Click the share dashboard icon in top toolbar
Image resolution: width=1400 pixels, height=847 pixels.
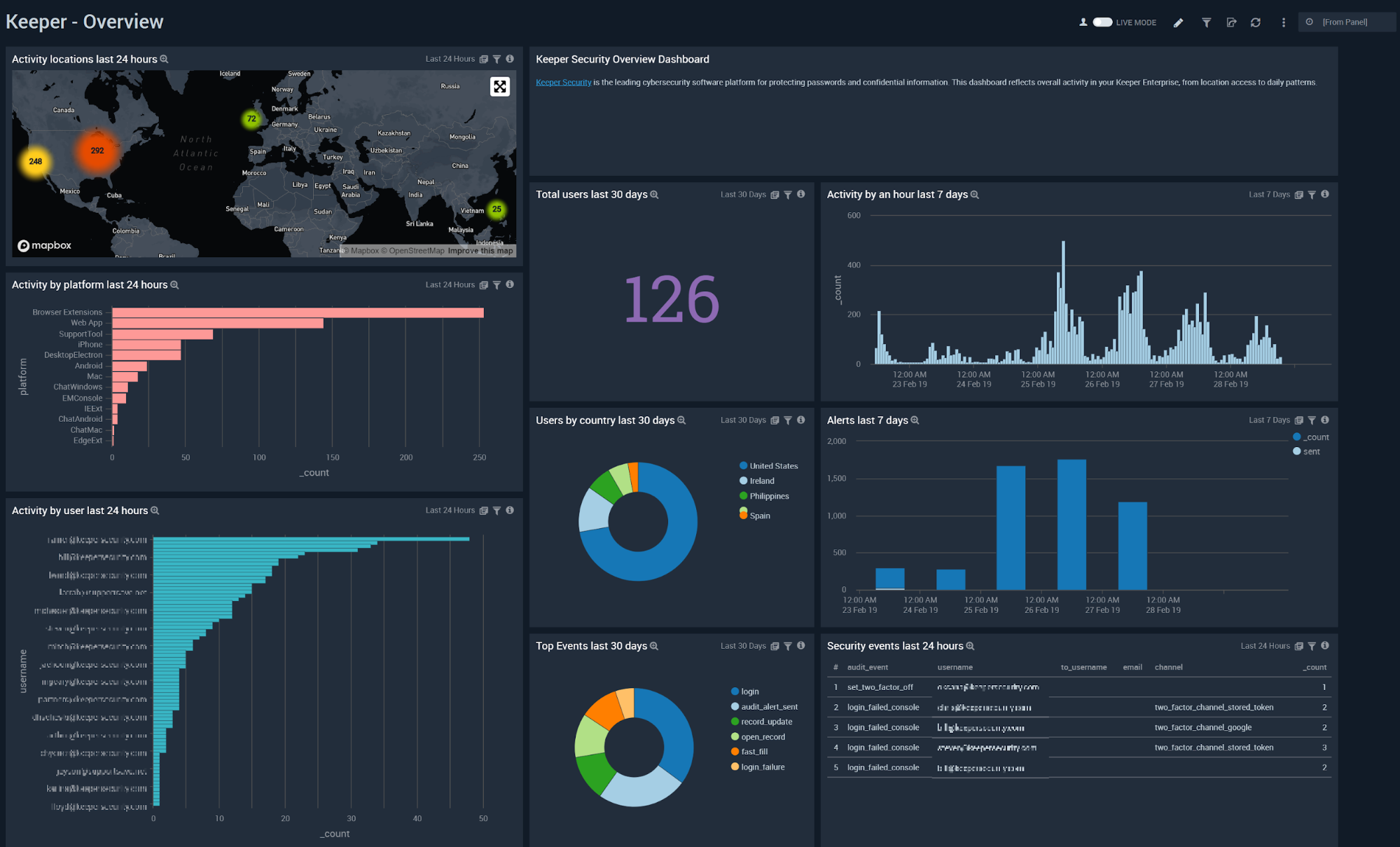[x=1231, y=22]
